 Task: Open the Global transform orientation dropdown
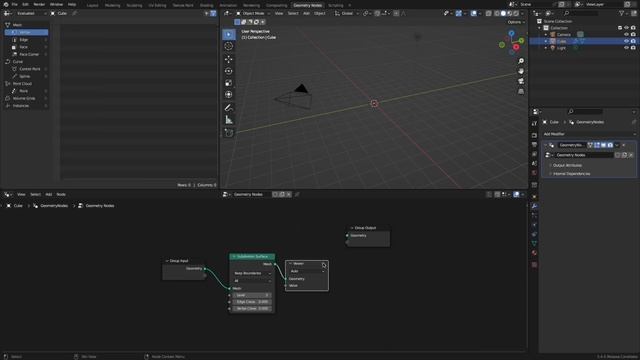(x=347, y=13)
